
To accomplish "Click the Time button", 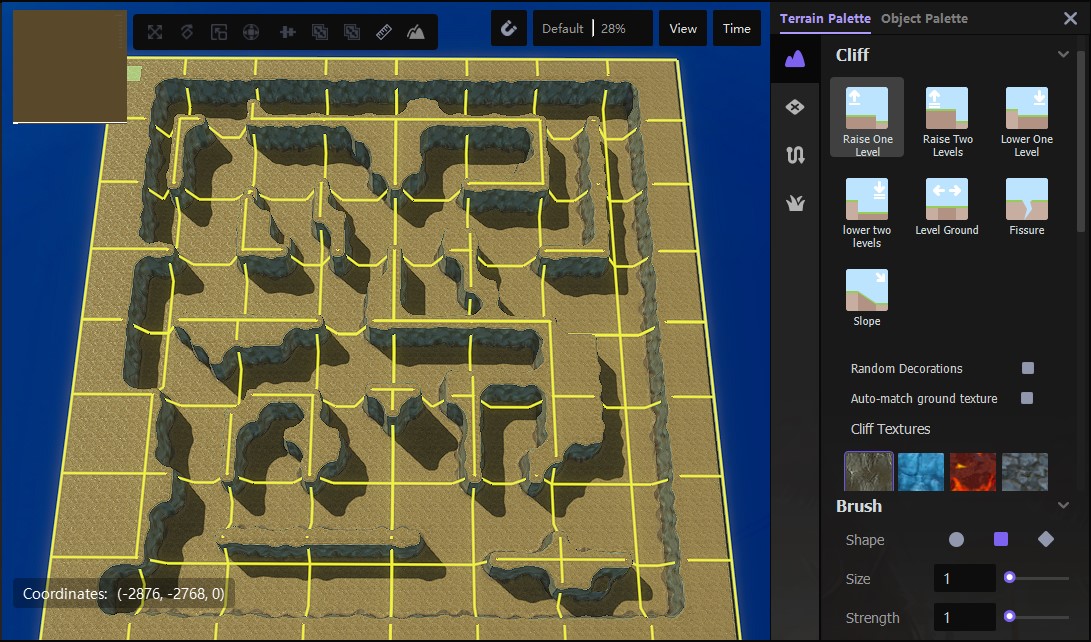I will pyautogui.click(x=736, y=29).
